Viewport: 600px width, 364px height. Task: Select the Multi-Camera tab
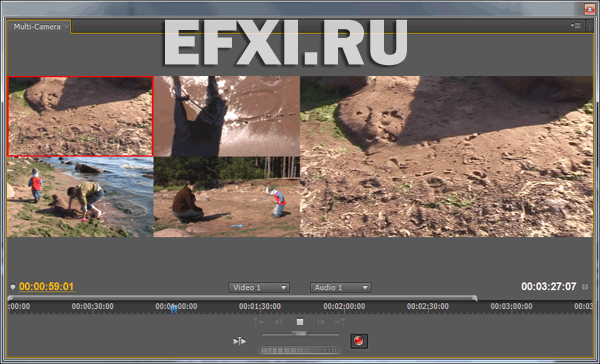tap(37, 27)
